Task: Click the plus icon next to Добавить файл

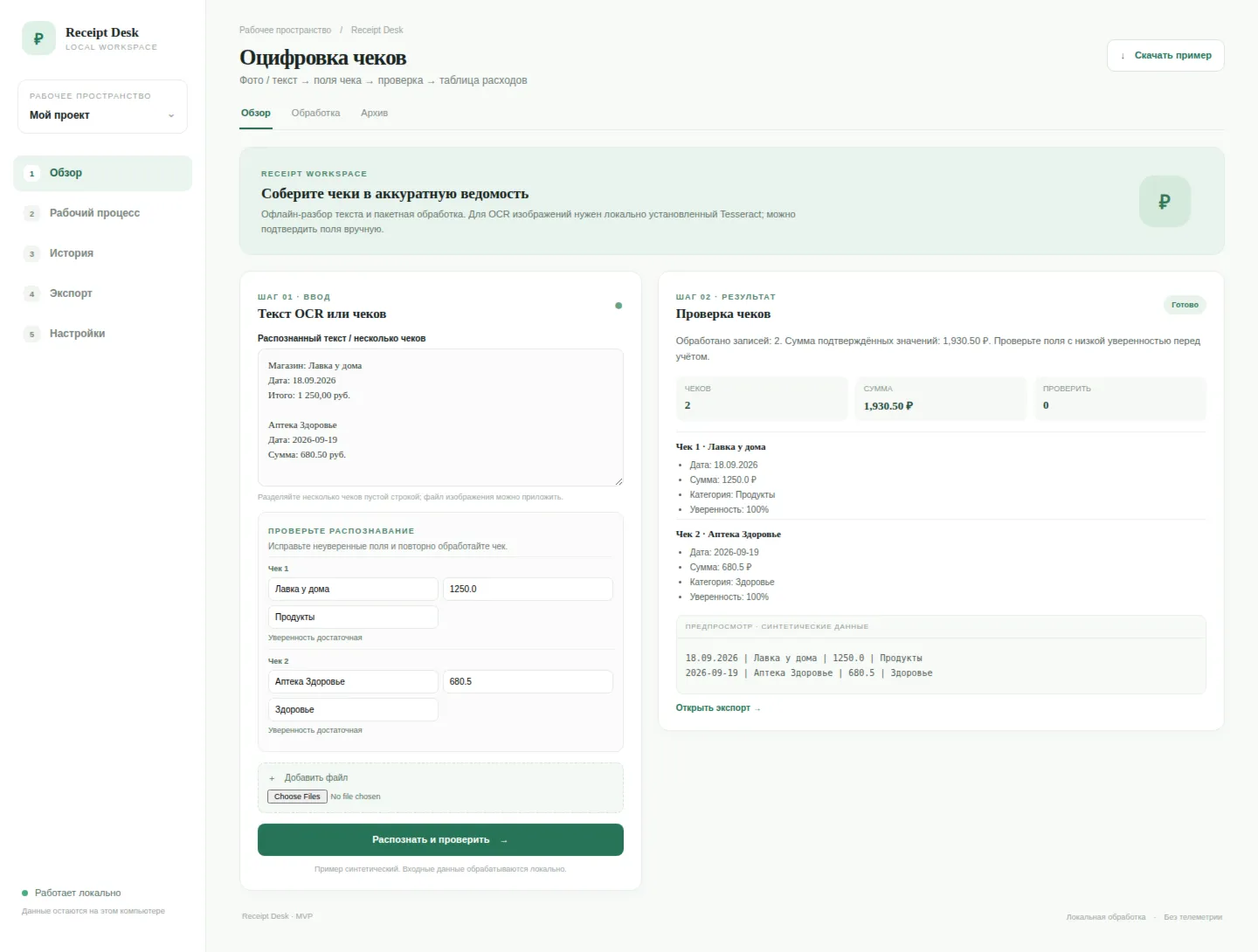Action: pos(272,778)
